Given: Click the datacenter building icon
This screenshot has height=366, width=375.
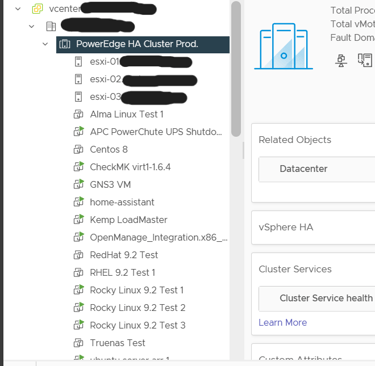Looking at the screenshot, I should click(51, 26).
